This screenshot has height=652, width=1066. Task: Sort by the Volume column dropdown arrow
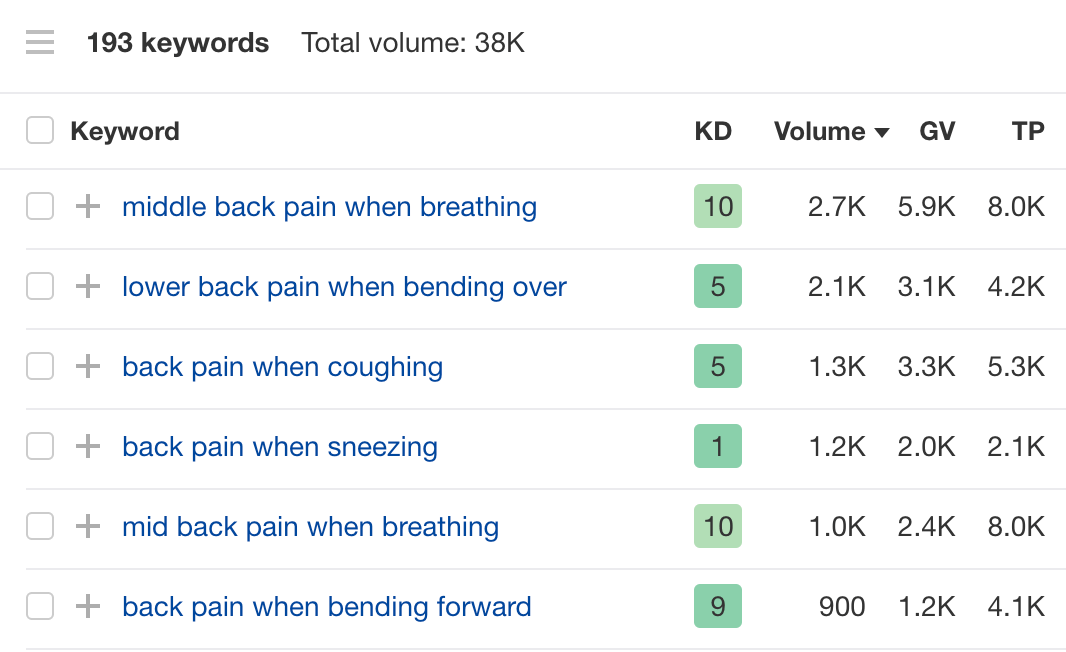881,132
